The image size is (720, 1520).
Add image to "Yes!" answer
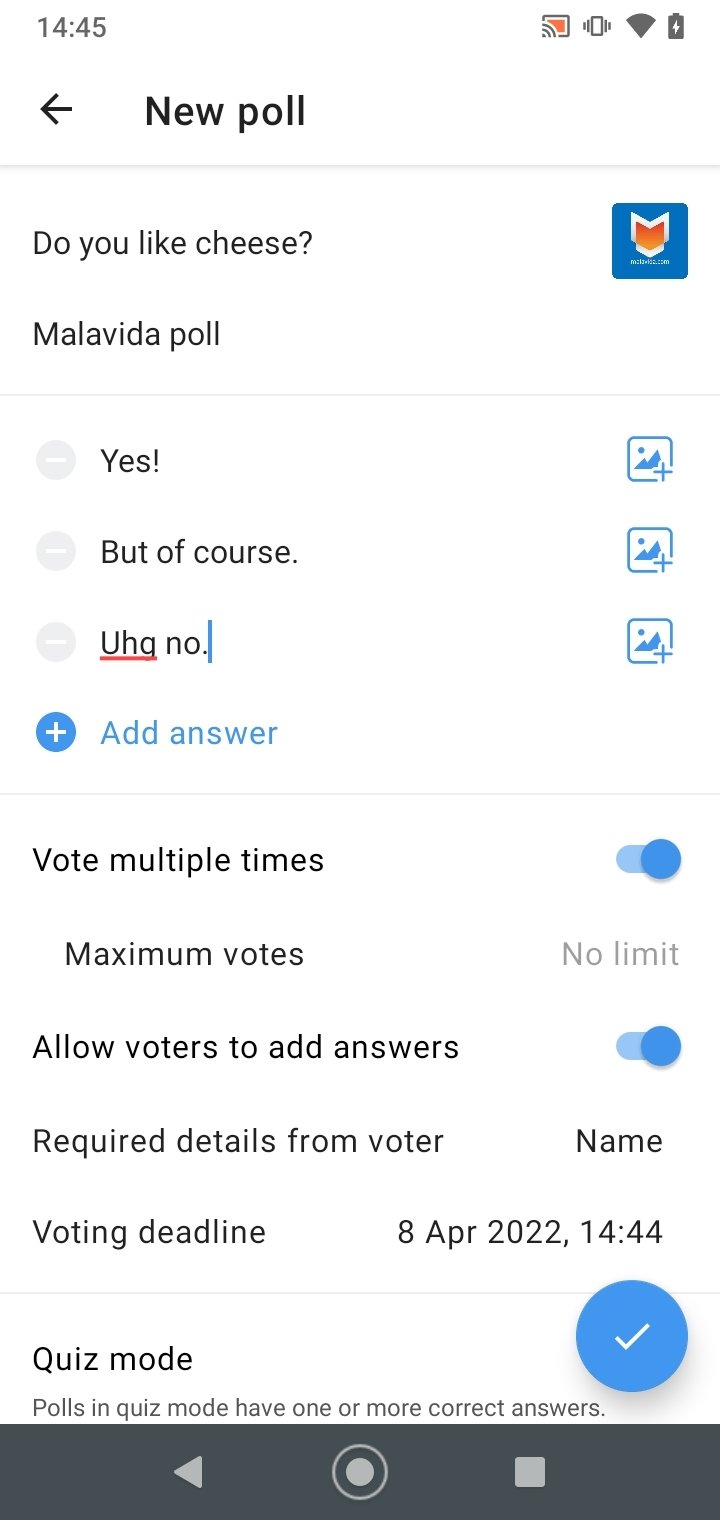pyautogui.click(x=650, y=460)
